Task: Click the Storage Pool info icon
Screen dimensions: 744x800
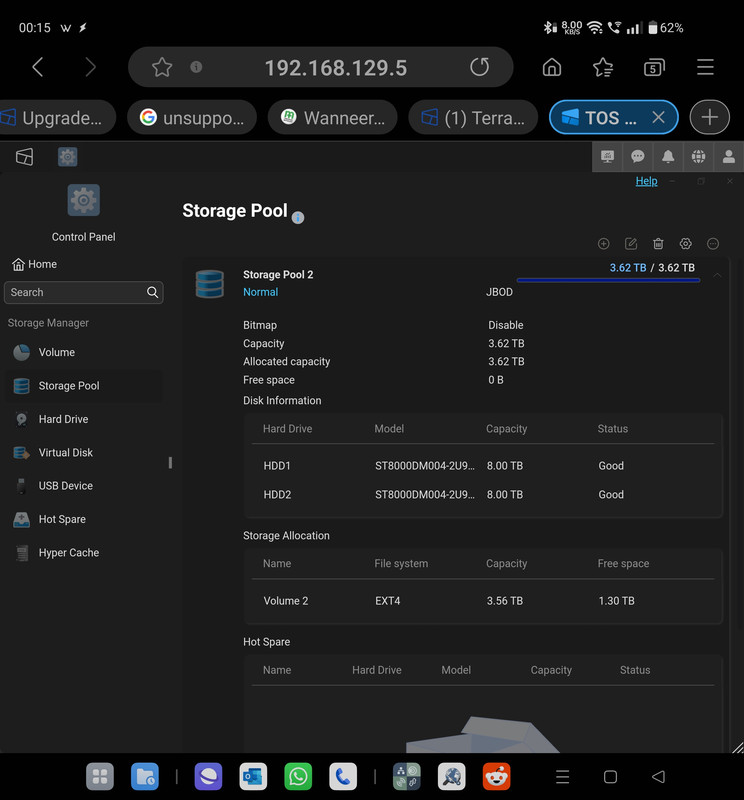Action: click(x=298, y=218)
